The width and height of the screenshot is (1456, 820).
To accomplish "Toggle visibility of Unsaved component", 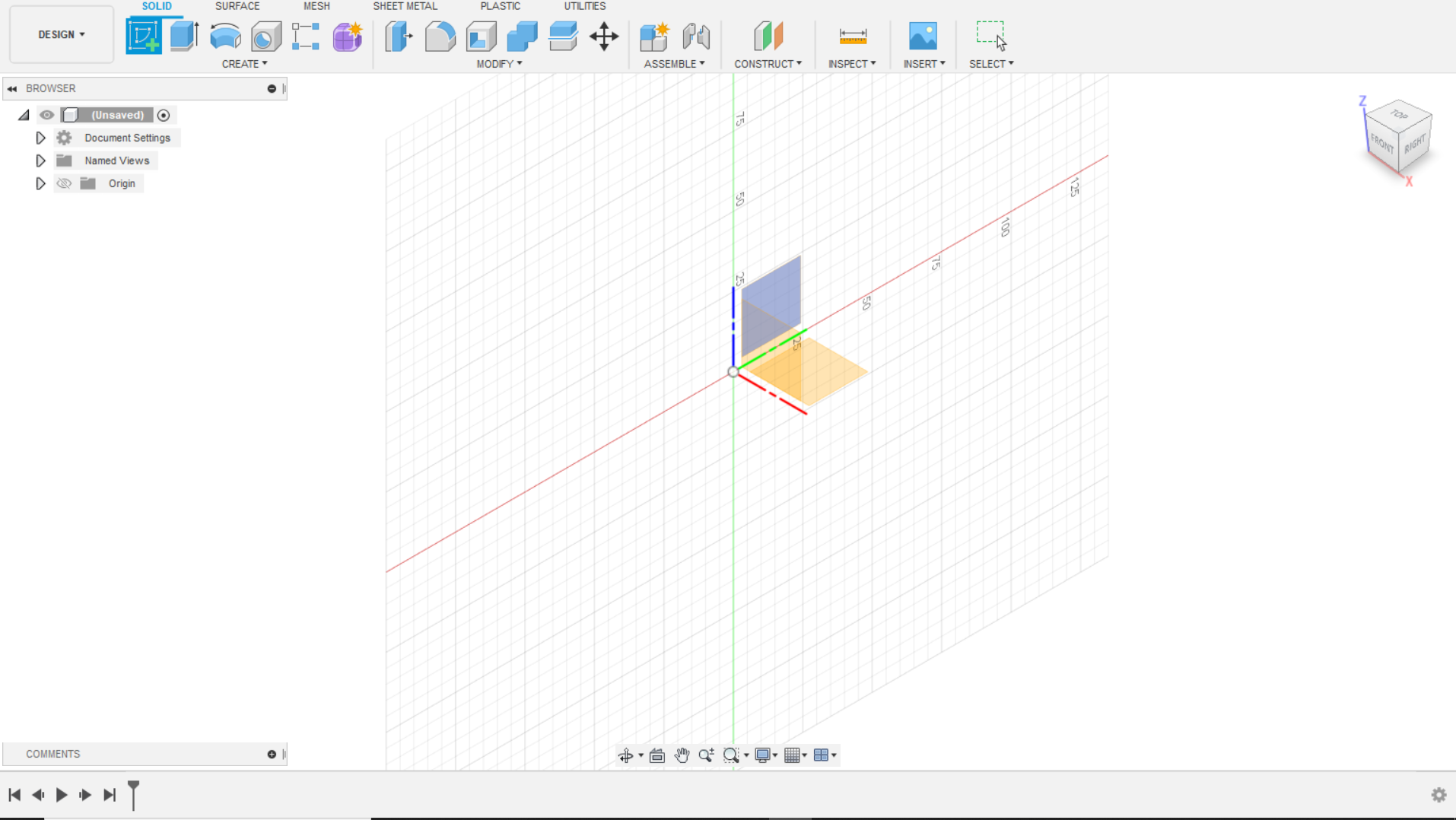I will 46,115.
